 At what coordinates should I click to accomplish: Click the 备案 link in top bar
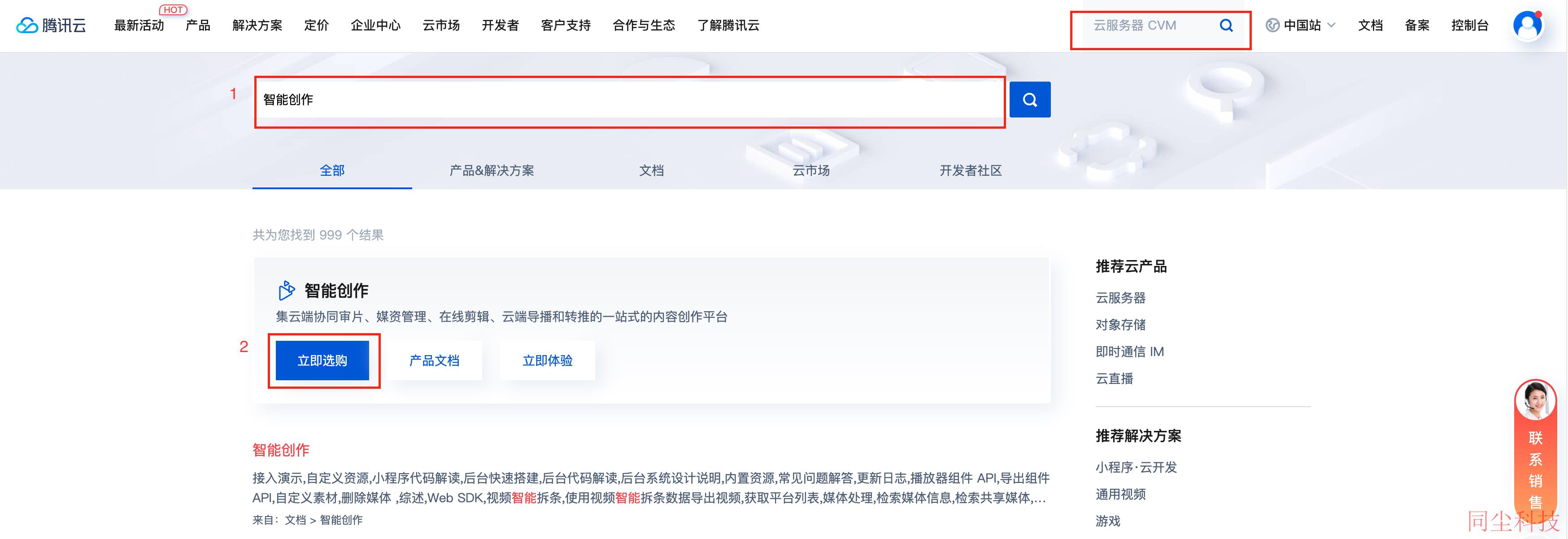pyautogui.click(x=1417, y=25)
